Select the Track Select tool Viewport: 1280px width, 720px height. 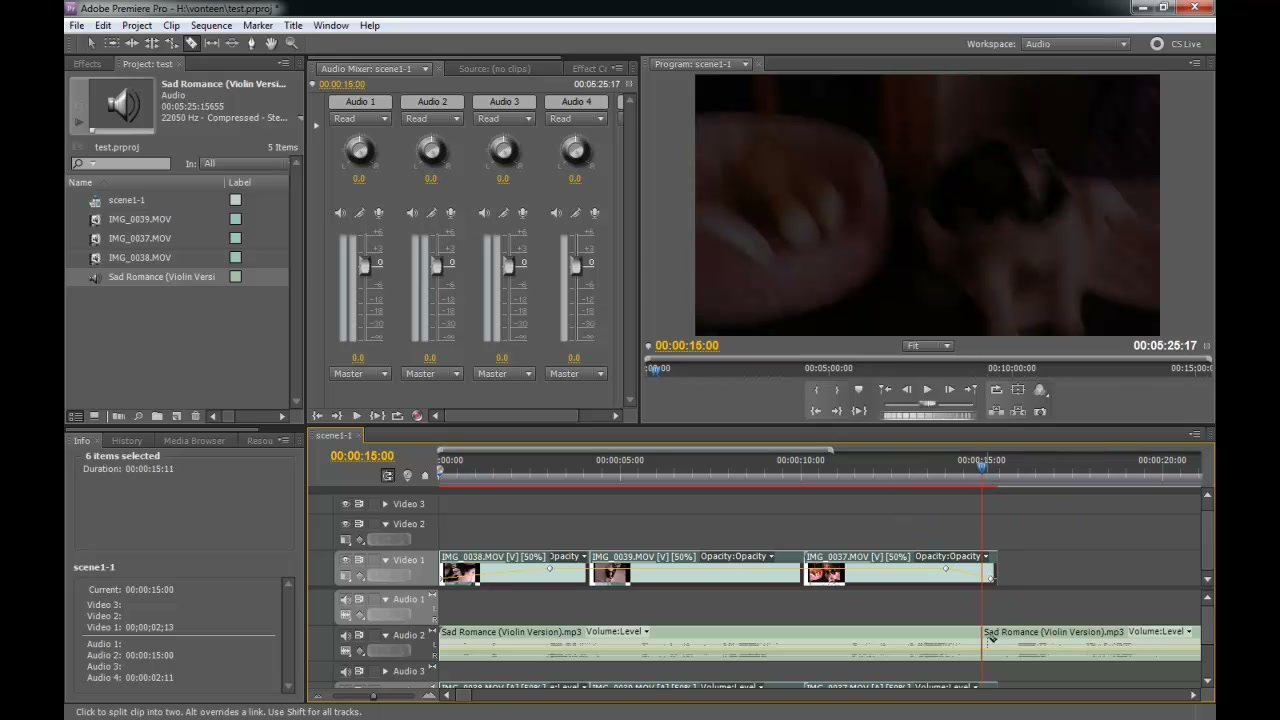[111, 43]
